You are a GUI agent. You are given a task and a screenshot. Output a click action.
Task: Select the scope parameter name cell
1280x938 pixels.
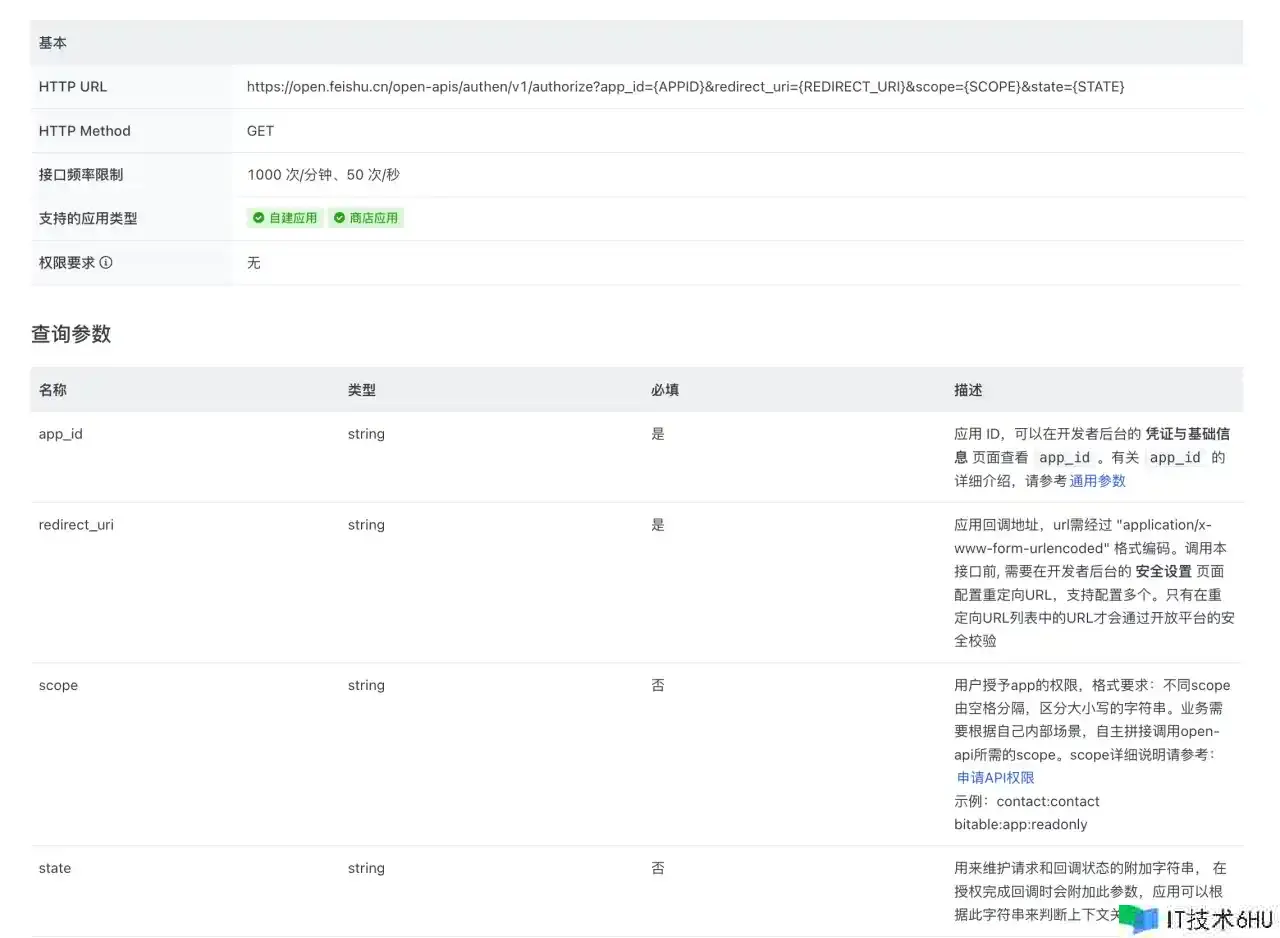click(58, 686)
